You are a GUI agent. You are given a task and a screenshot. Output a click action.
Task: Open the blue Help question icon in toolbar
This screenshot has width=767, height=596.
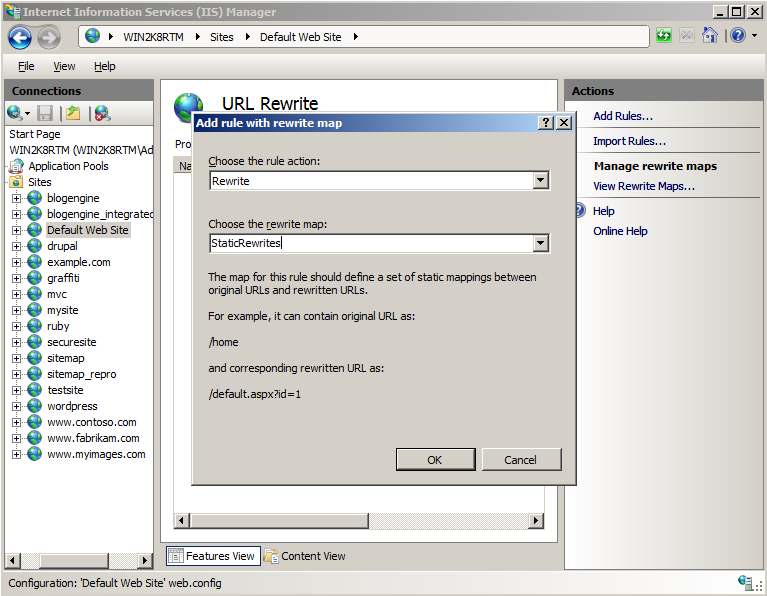coord(738,35)
